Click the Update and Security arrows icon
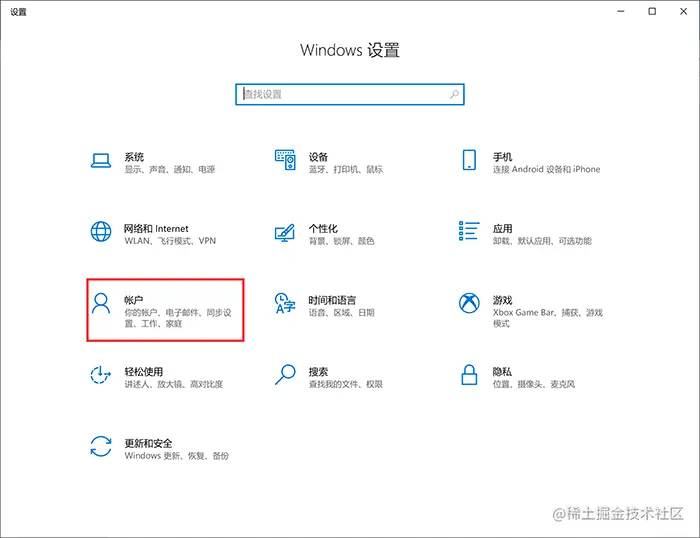 (x=101, y=446)
